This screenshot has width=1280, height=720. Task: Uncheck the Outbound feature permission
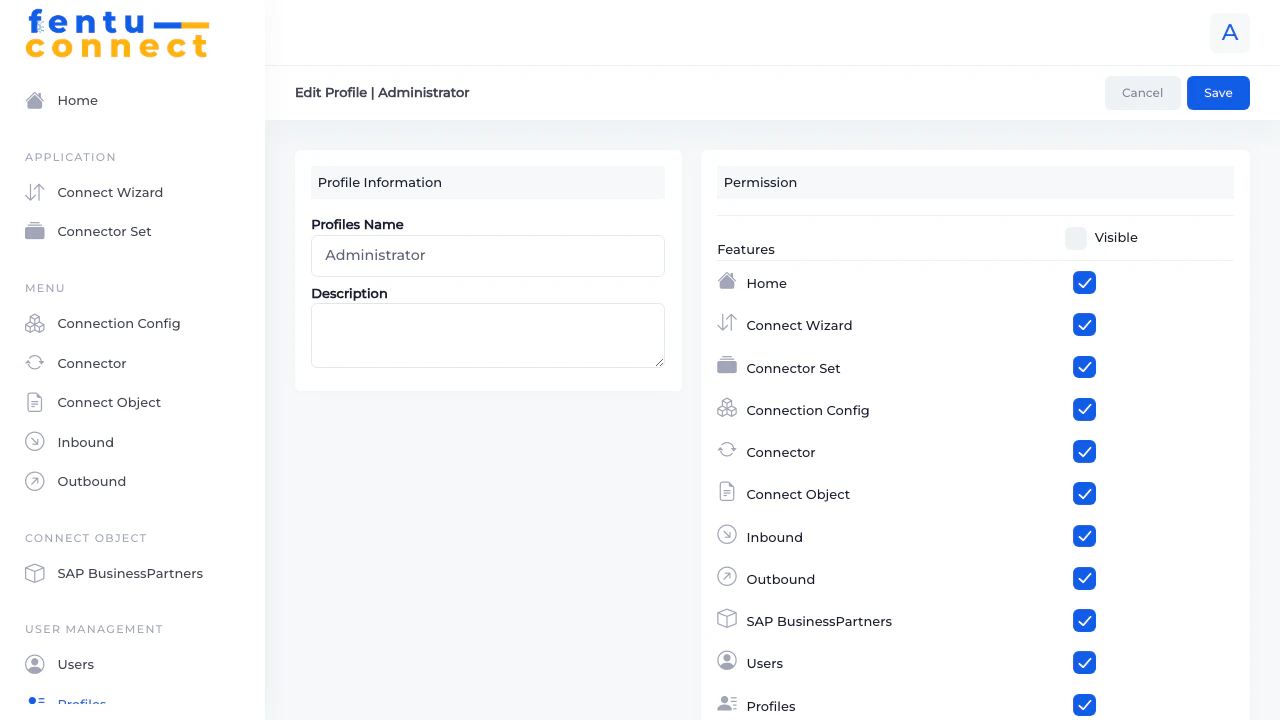(1084, 578)
